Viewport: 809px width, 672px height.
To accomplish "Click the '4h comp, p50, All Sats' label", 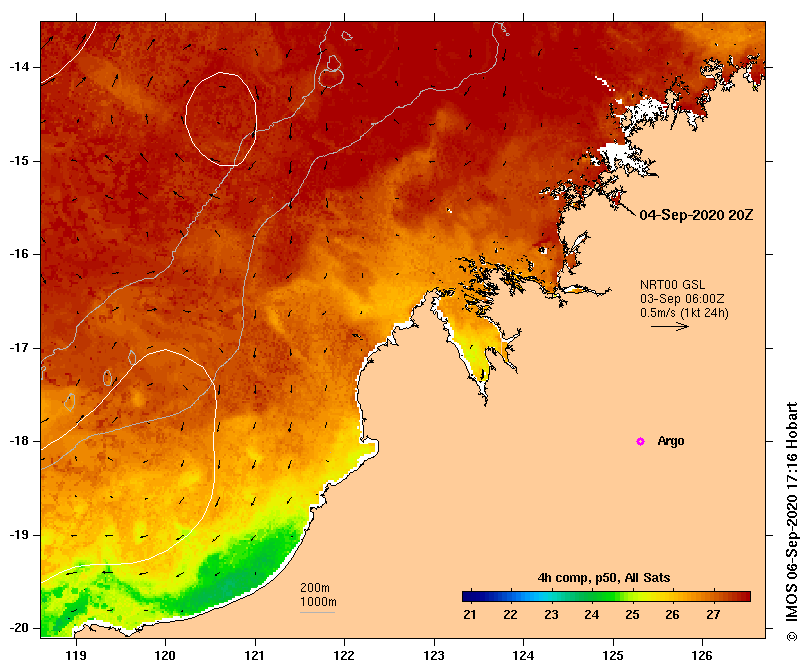I will 604,578.
